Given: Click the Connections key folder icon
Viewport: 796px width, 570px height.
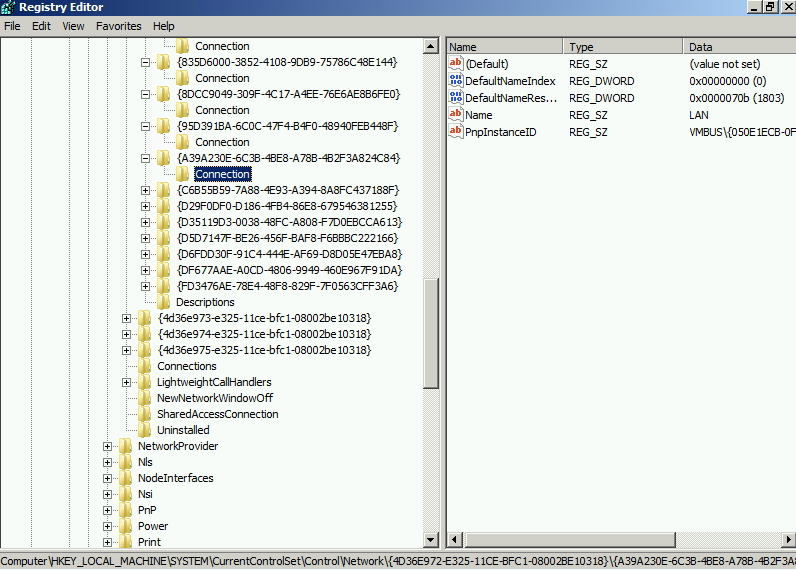Looking at the screenshot, I should [x=145, y=366].
